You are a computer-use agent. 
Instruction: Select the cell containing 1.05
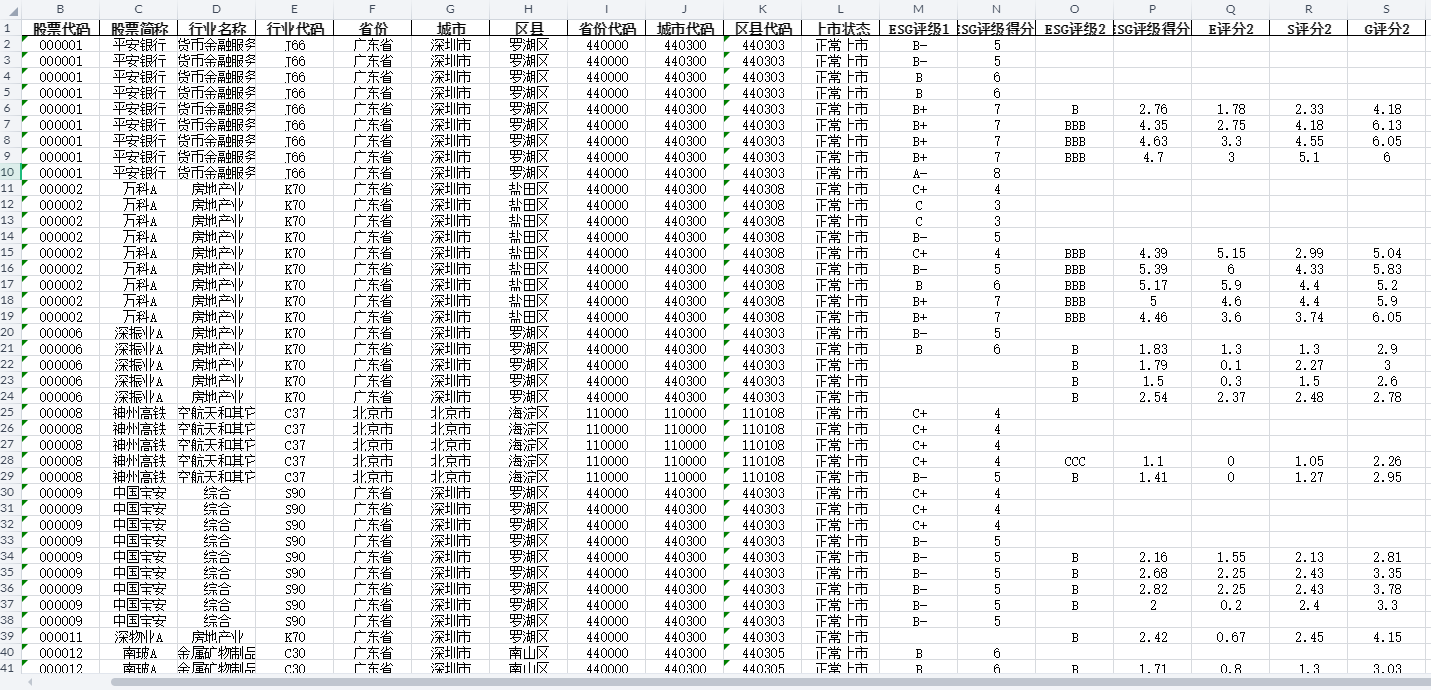point(1309,461)
